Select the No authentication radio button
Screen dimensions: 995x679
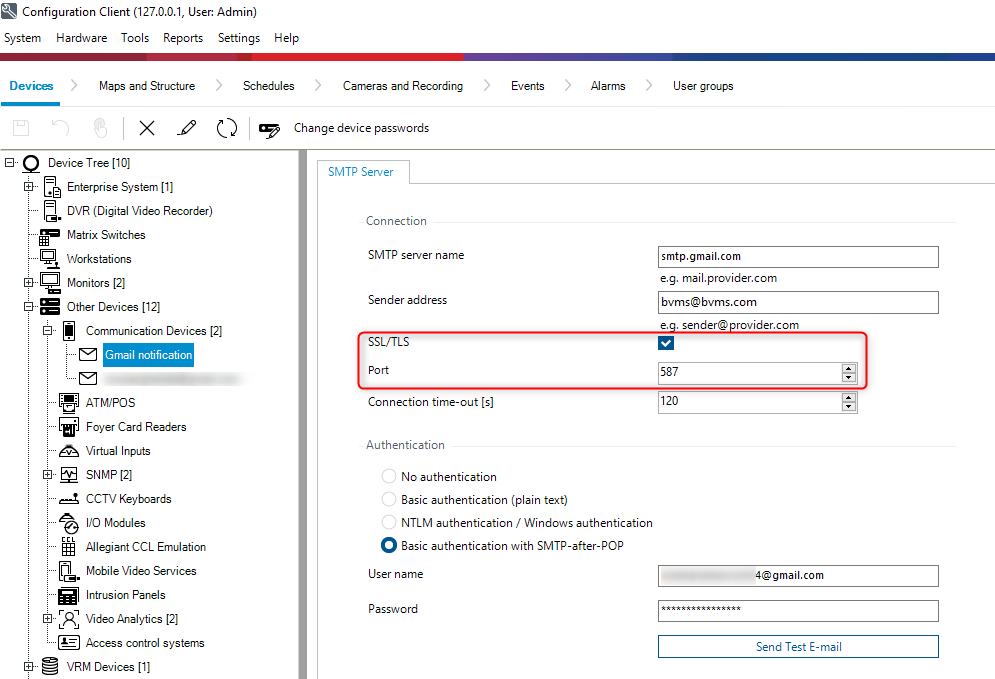pyautogui.click(x=389, y=477)
